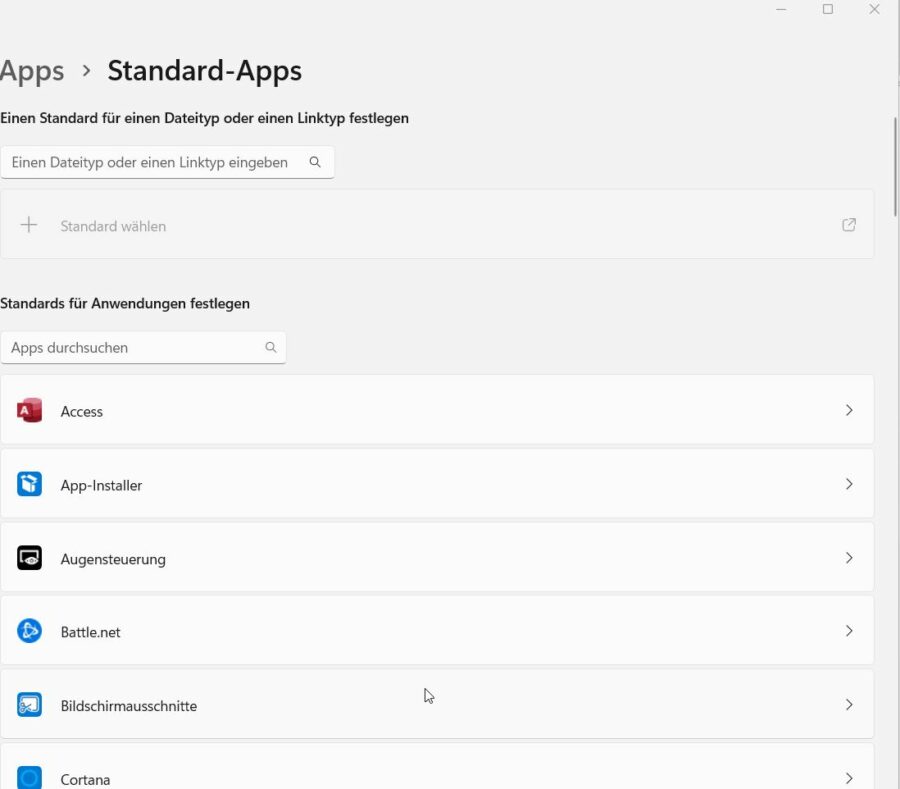Select the Cortana icon

tap(29, 778)
